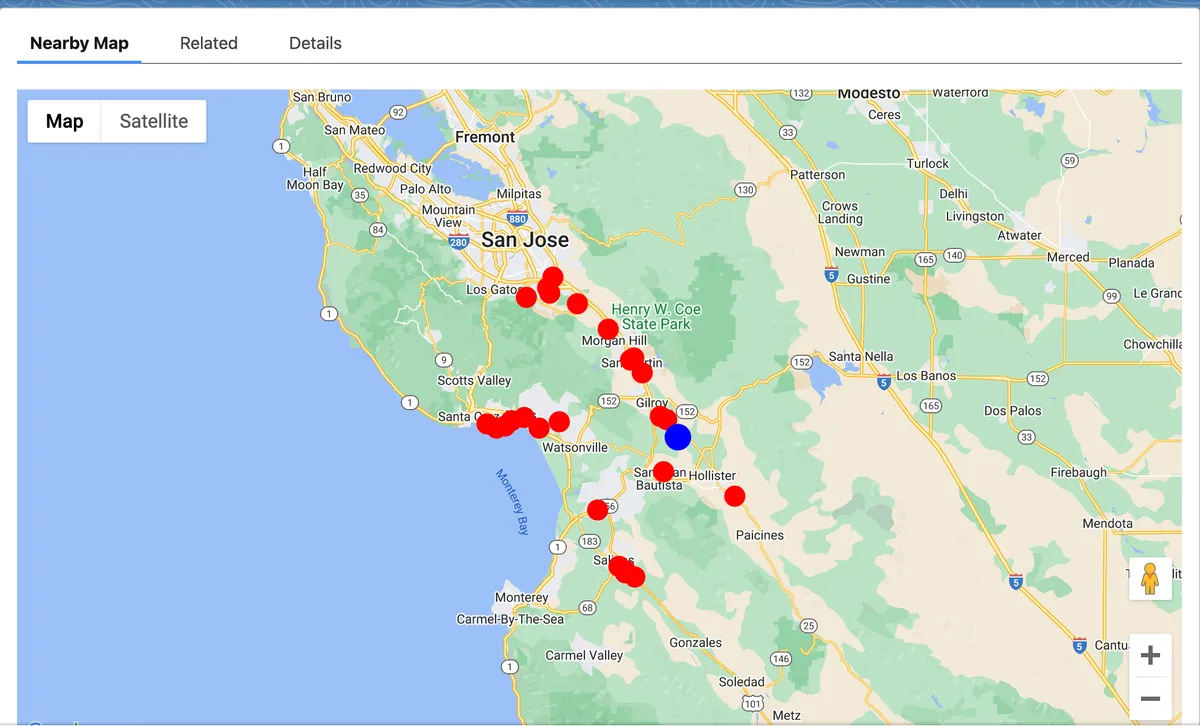Click the Monterey Bay label
Screen dimensions: 1200x726
click(513, 503)
